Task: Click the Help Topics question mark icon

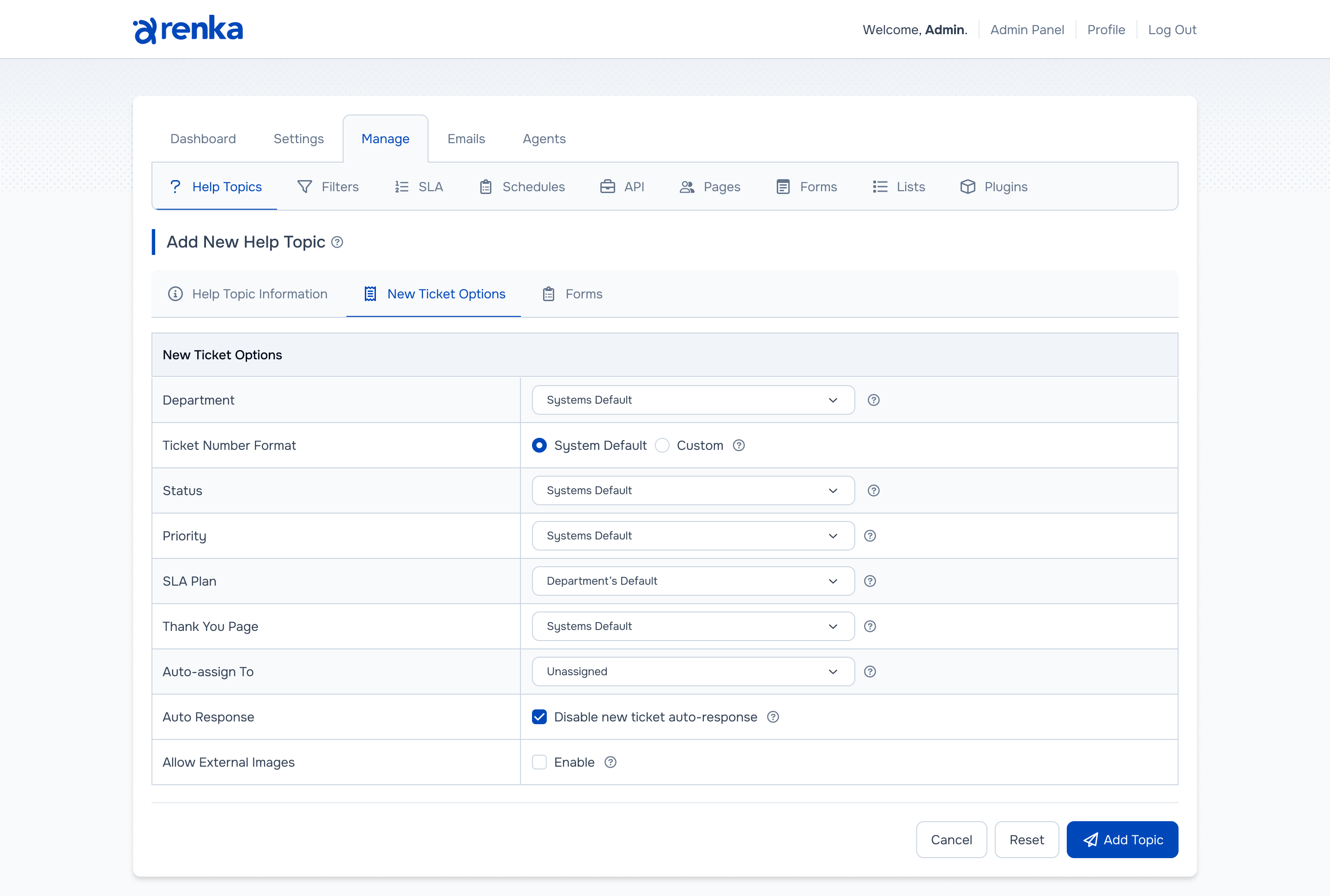Action: (175, 187)
